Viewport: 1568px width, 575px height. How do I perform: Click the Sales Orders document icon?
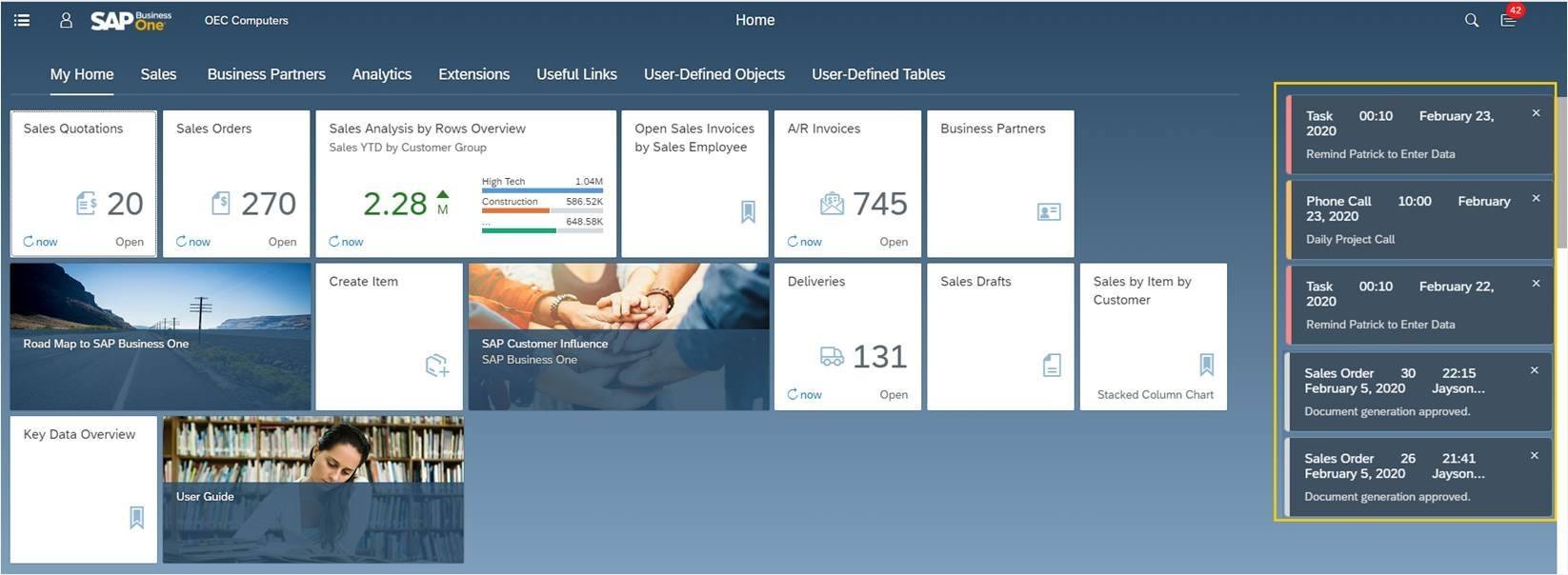220,203
